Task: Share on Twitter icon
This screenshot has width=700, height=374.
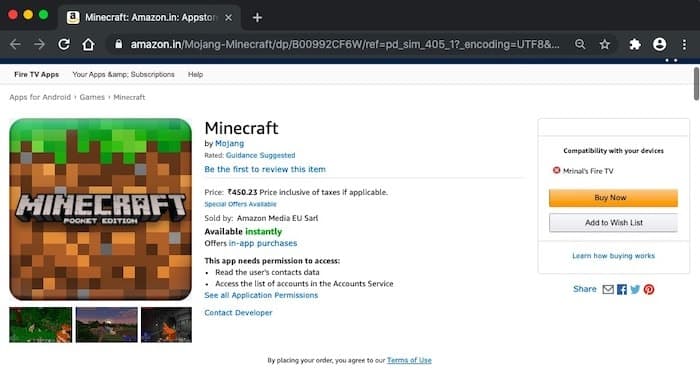Action: click(635, 289)
